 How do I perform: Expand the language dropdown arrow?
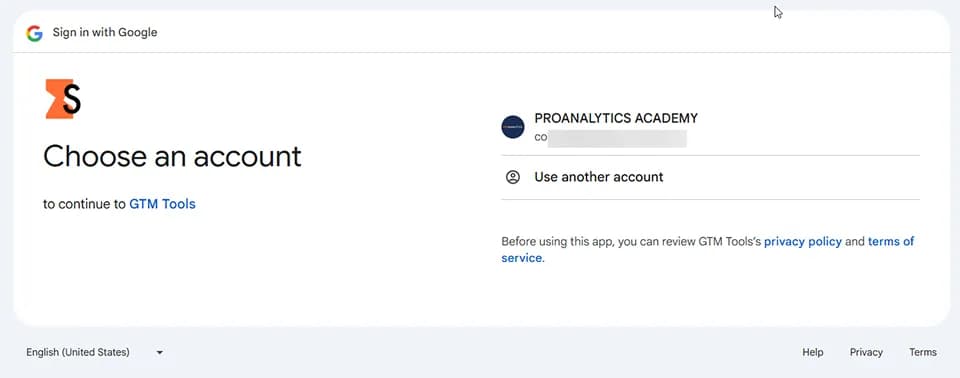click(x=160, y=353)
